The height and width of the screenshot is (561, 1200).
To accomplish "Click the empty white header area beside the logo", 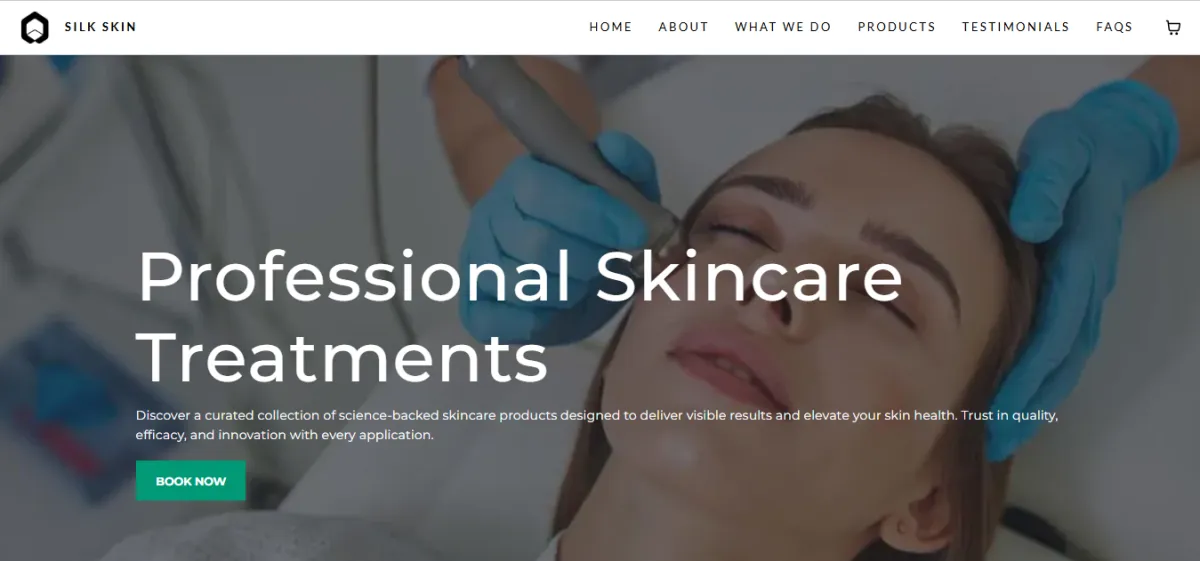I will click(x=360, y=28).
